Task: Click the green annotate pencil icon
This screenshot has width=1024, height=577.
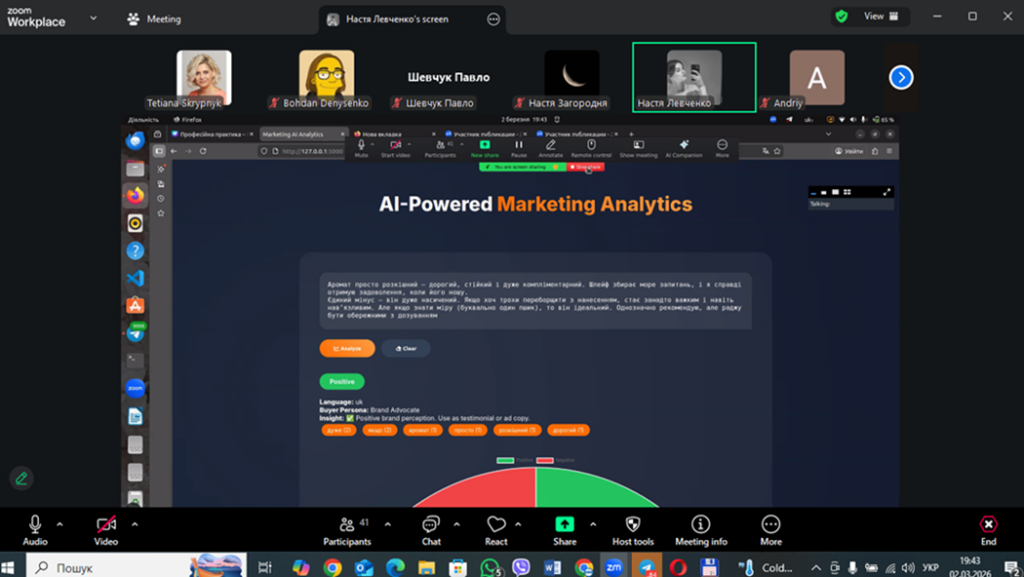Action: 22,478
